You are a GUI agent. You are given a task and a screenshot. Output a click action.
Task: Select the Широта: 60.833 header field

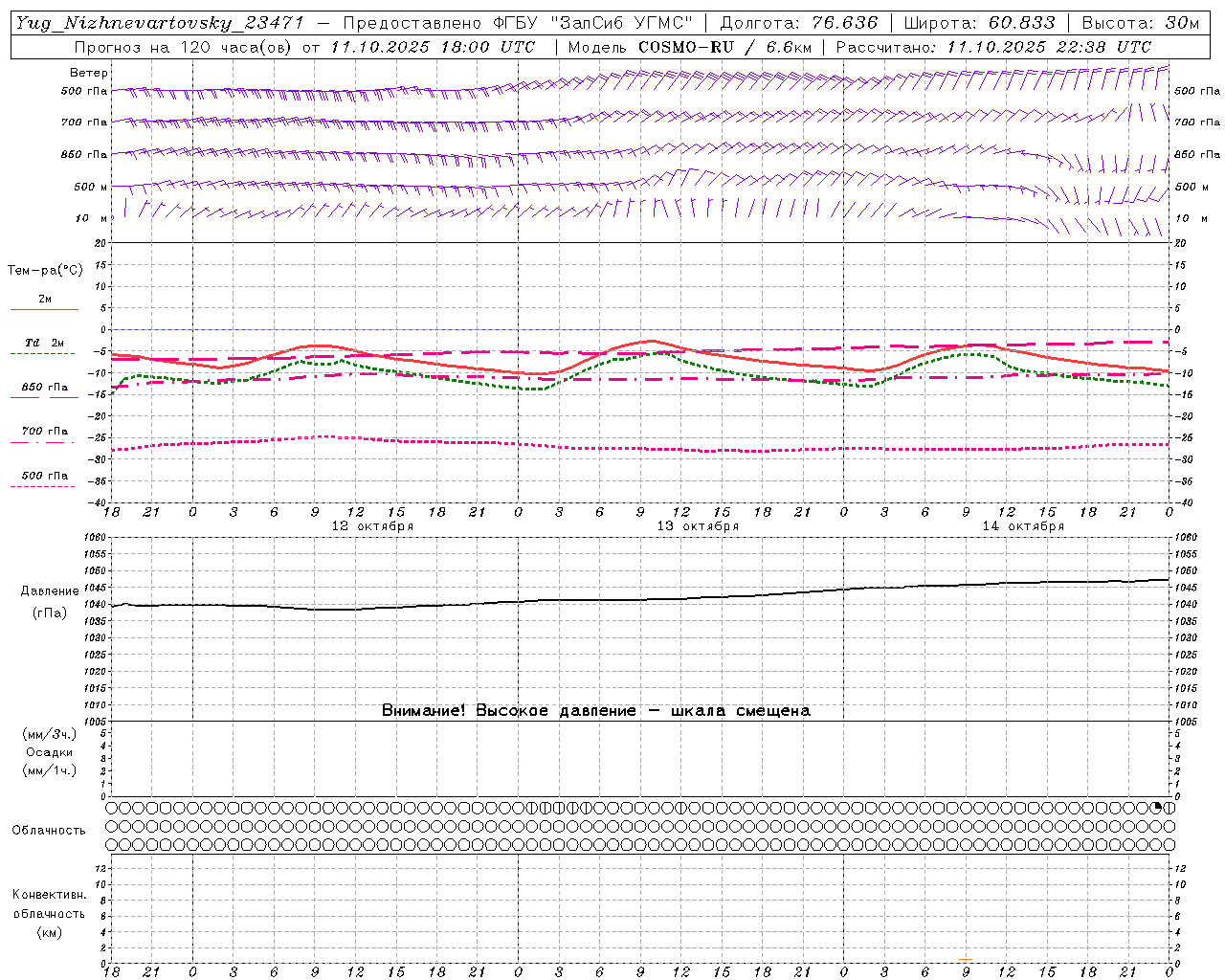point(979,23)
